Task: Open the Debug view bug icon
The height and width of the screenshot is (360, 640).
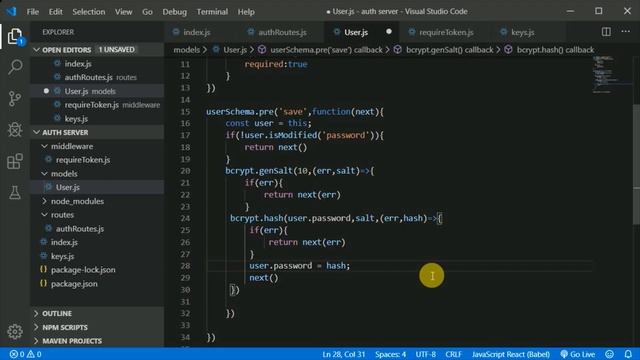Action: coord(15,130)
